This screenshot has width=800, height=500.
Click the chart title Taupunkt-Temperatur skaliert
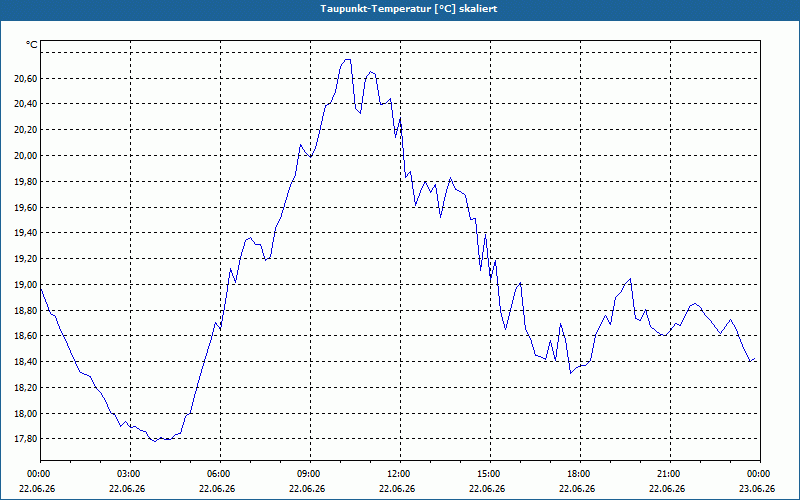[x=409, y=9]
